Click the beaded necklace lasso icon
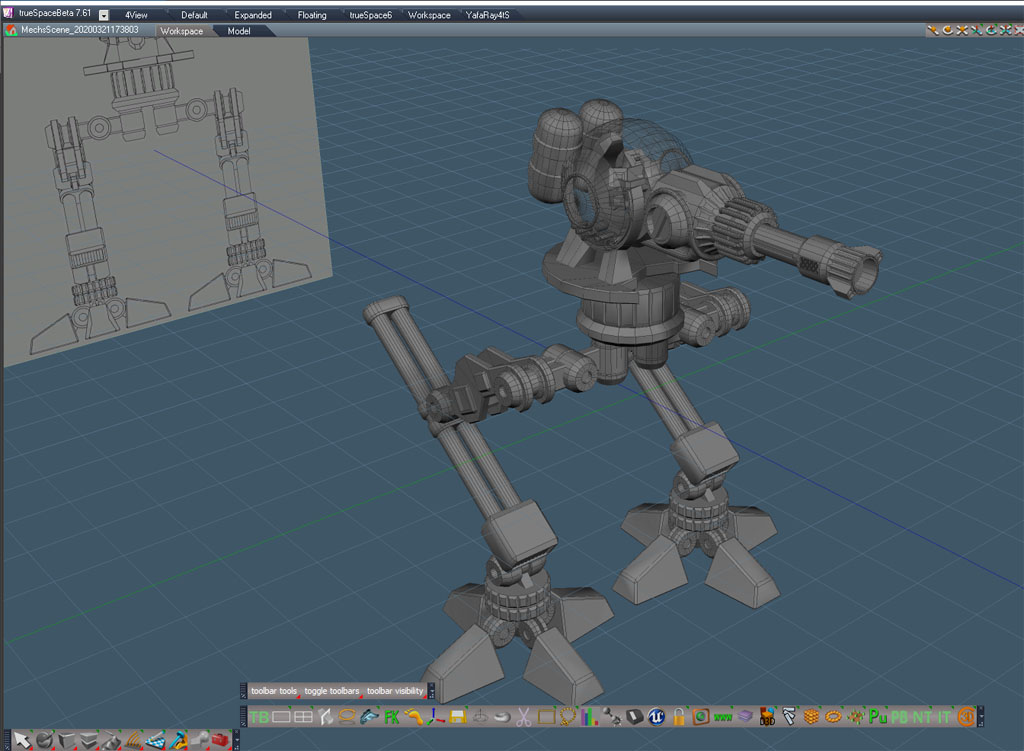Viewport: 1024px width, 751px height. [568, 717]
